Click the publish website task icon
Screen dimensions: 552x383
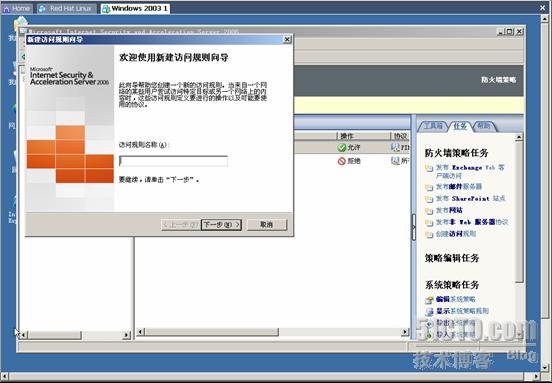tap(429, 211)
